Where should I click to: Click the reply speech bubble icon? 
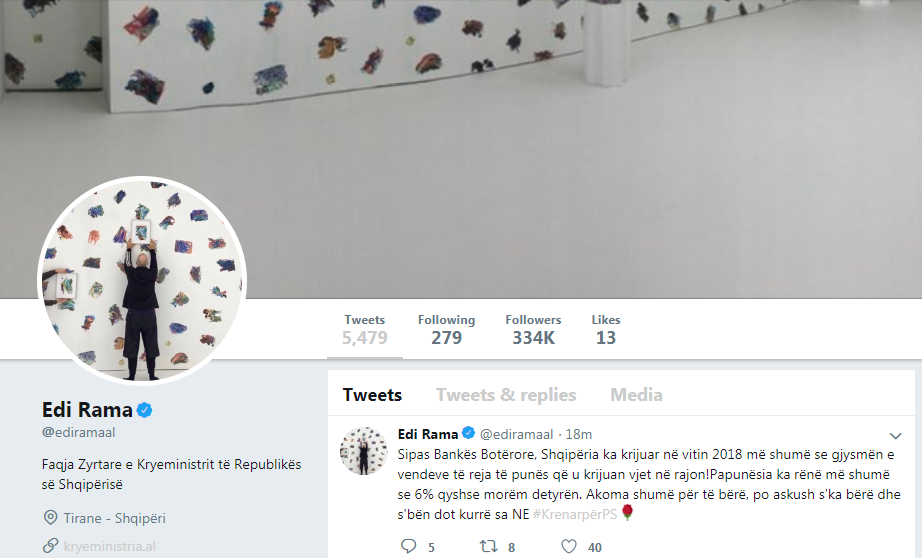click(x=409, y=546)
